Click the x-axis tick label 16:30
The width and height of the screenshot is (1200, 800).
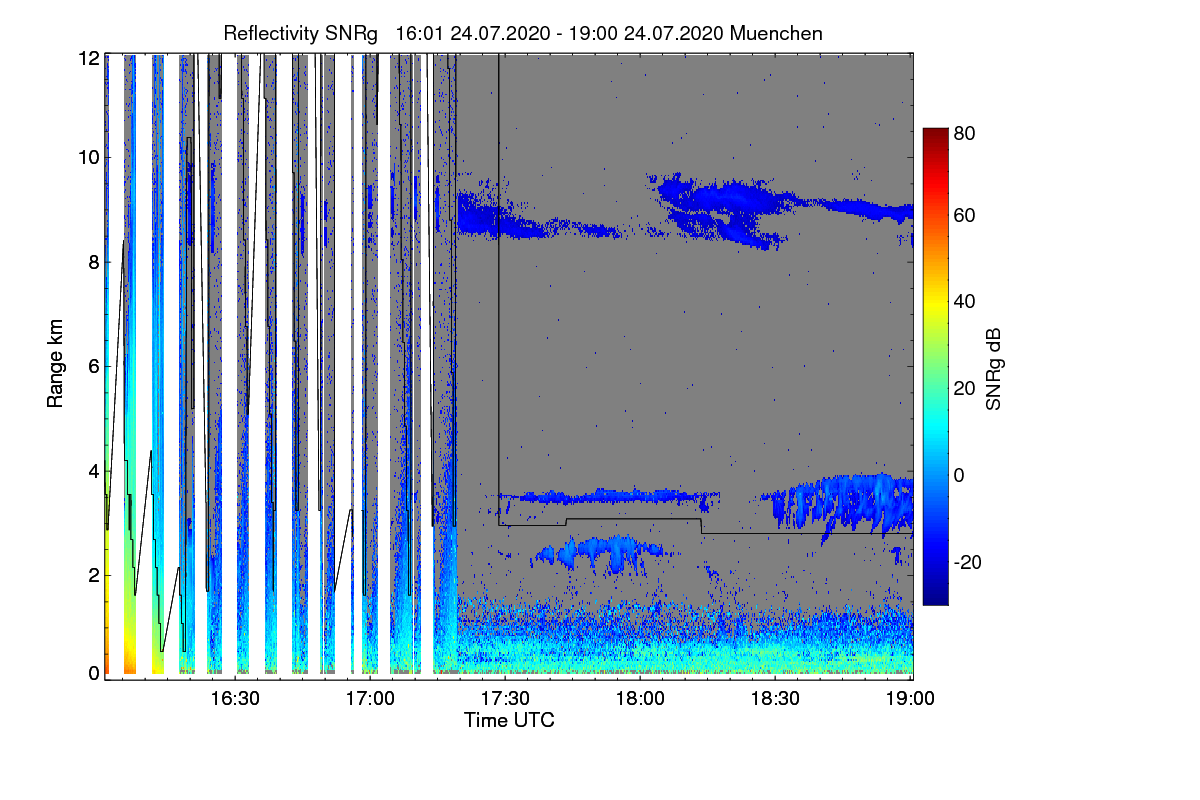tap(236, 697)
